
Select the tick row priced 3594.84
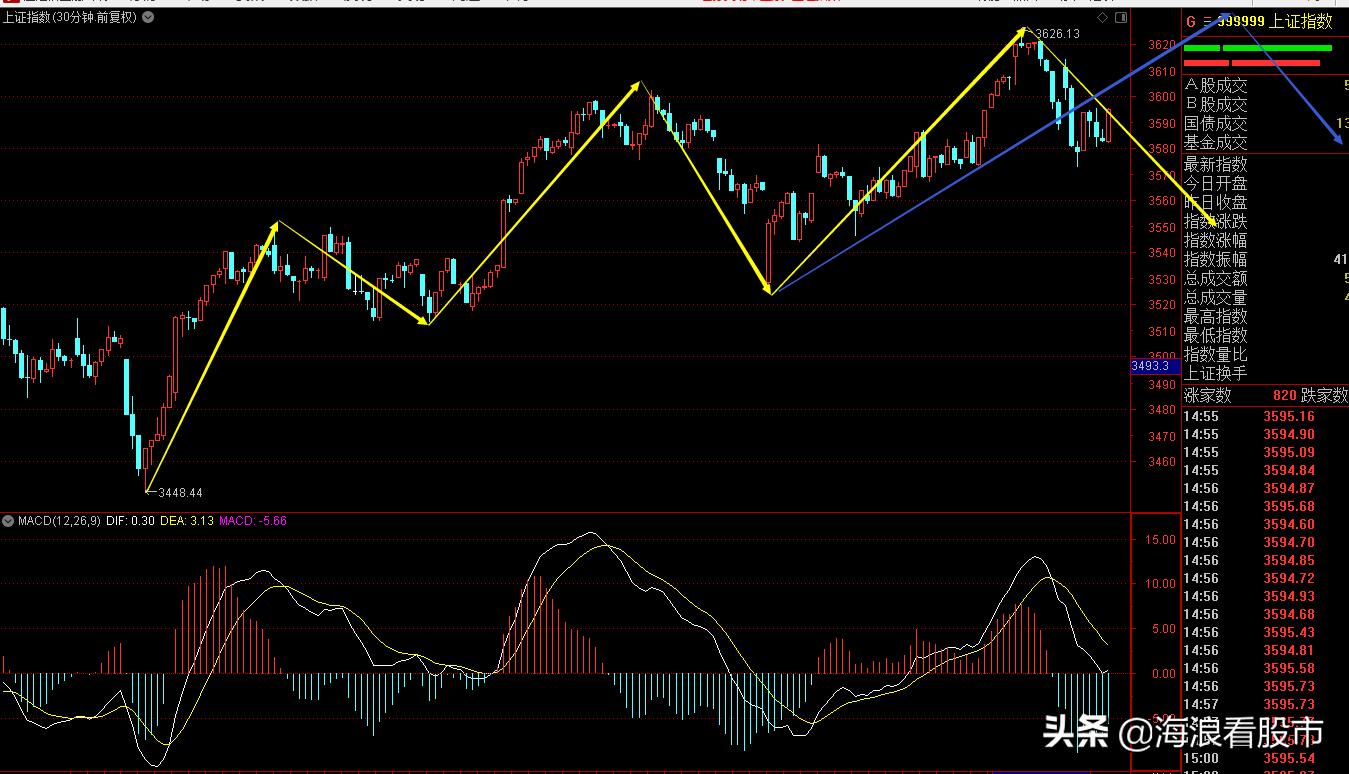point(1266,470)
